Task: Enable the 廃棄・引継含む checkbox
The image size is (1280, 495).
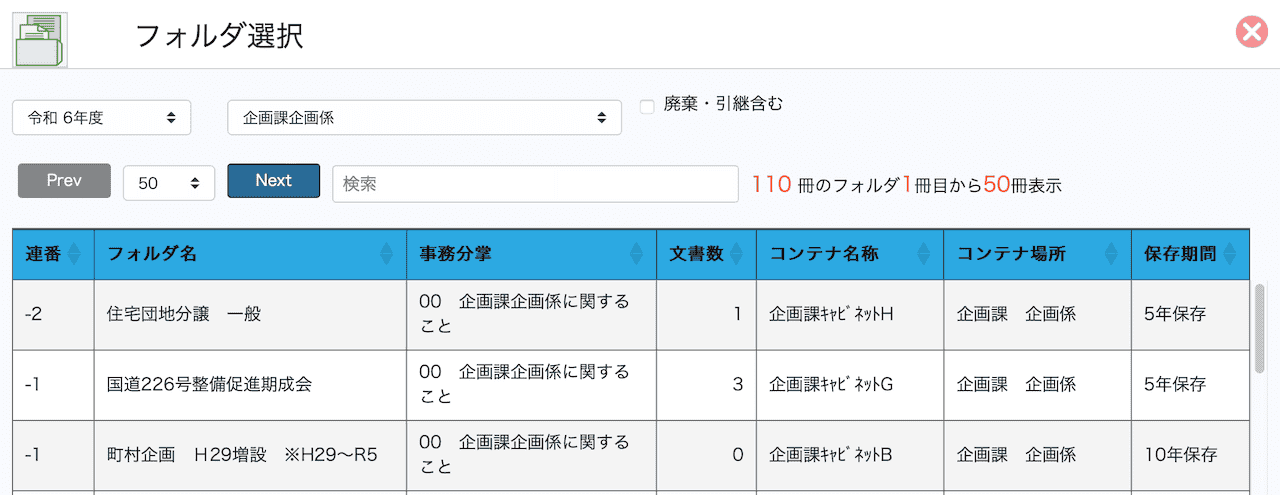Action: click(x=647, y=106)
